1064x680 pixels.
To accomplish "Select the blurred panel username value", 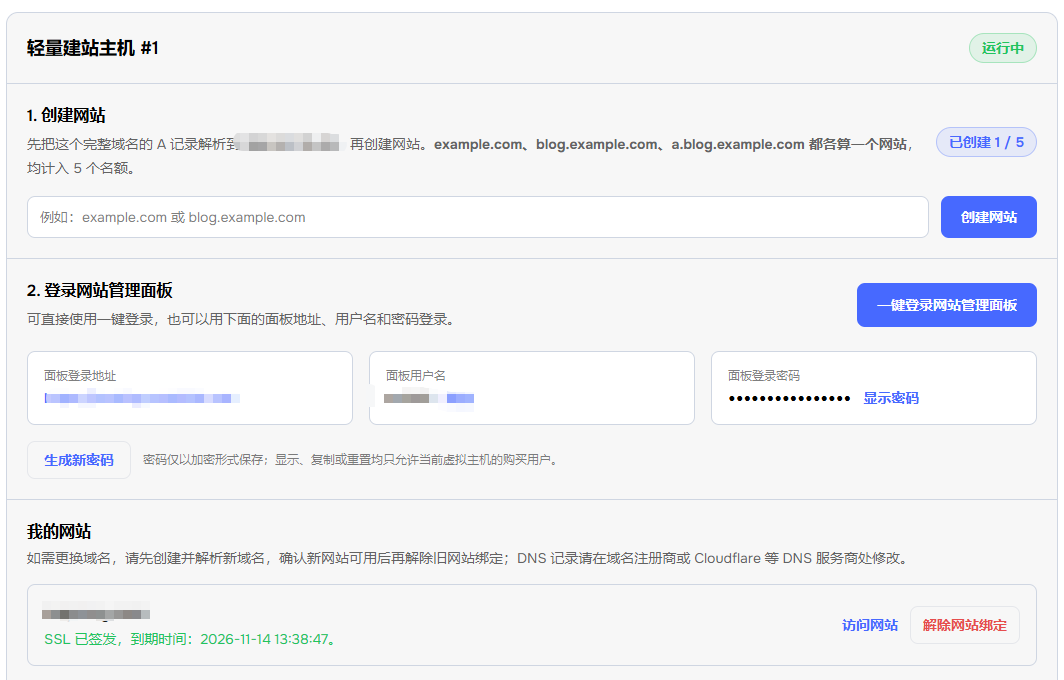I will [x=429, y=398].
